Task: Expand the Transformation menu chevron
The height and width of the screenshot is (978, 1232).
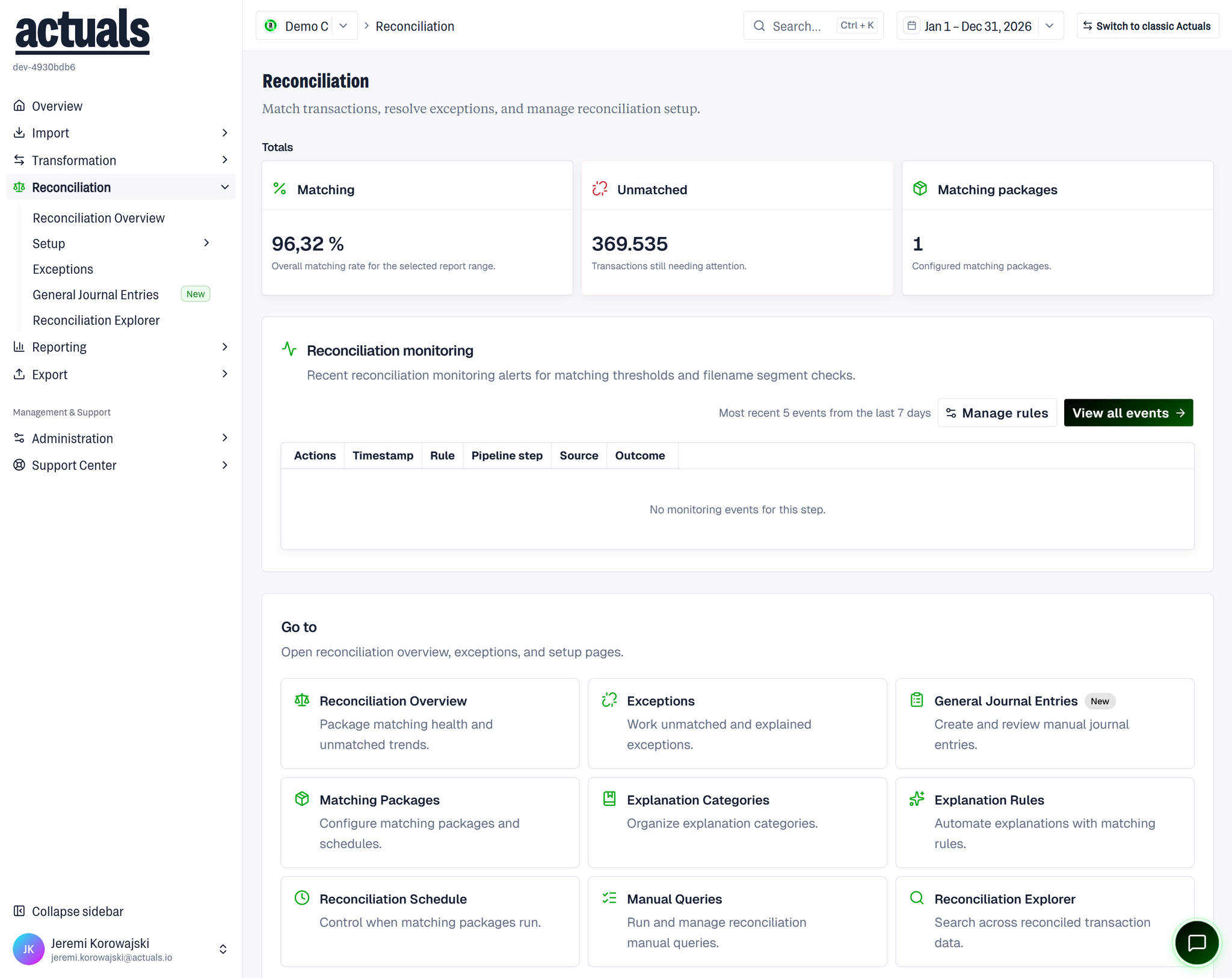Action: tap(225, 160)
